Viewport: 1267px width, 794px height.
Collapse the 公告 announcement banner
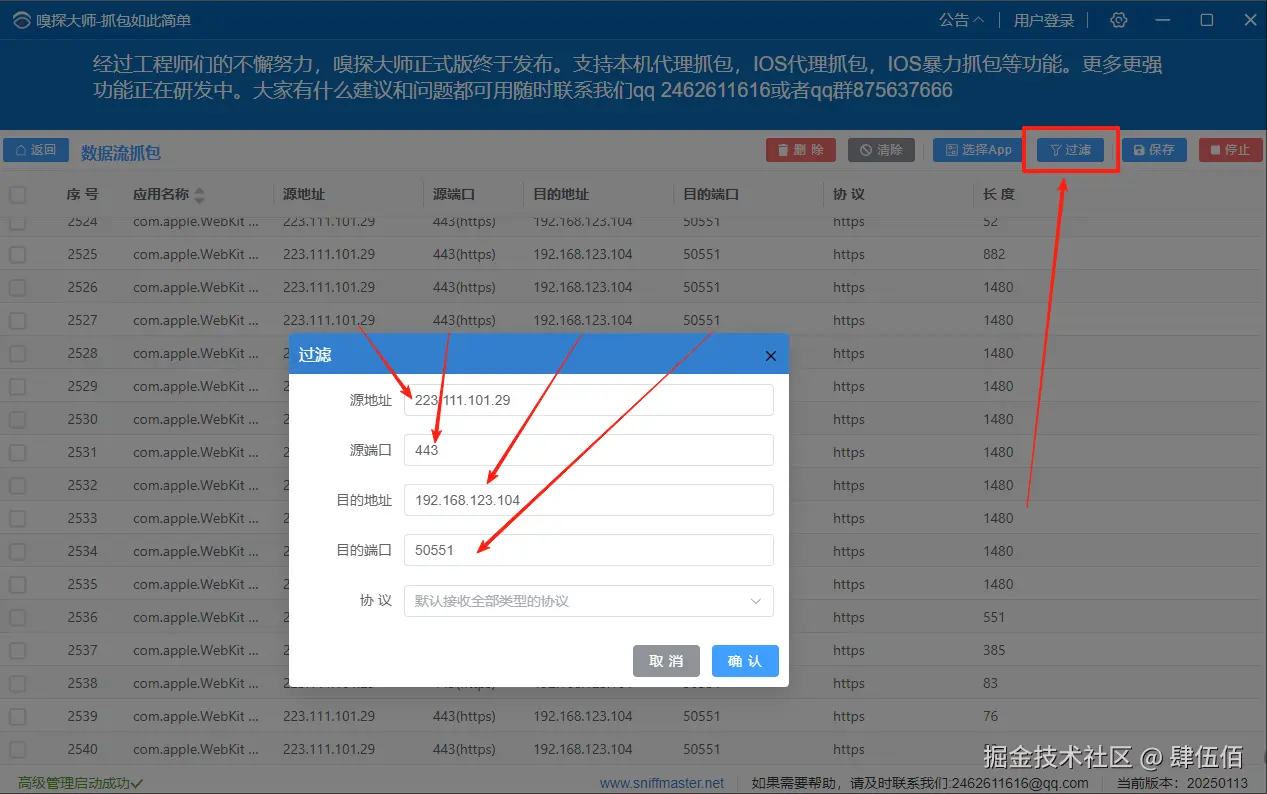(961, 19)
